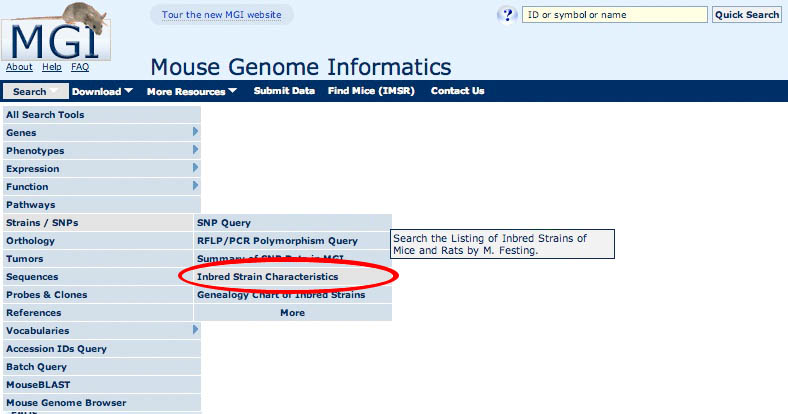This screenshot has width=788, height=414.
Task: Go to Find Mice (IMSR)
Action: [x=371, y=91]
